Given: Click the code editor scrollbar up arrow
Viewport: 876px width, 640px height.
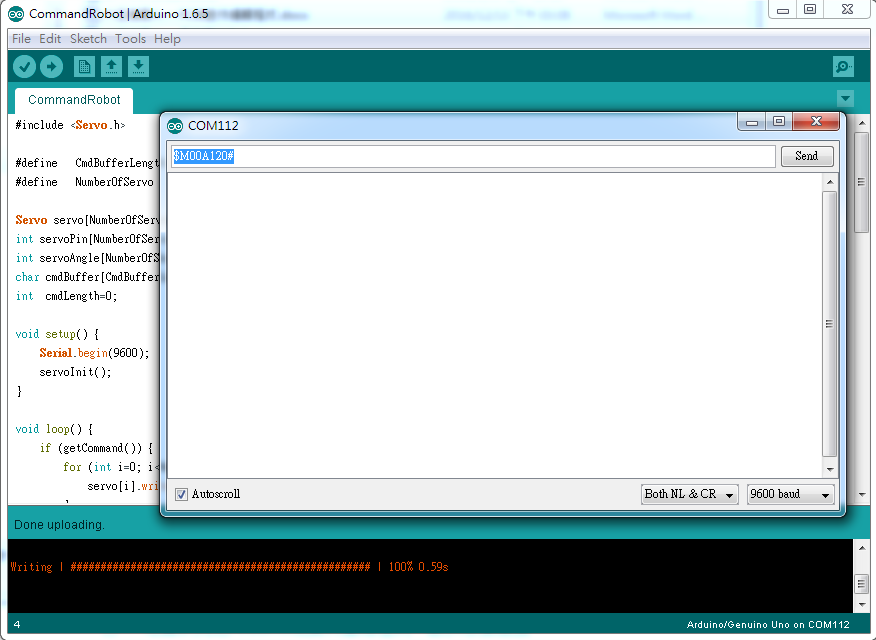Looking at the screenshot, I should (x=861, y=122).
